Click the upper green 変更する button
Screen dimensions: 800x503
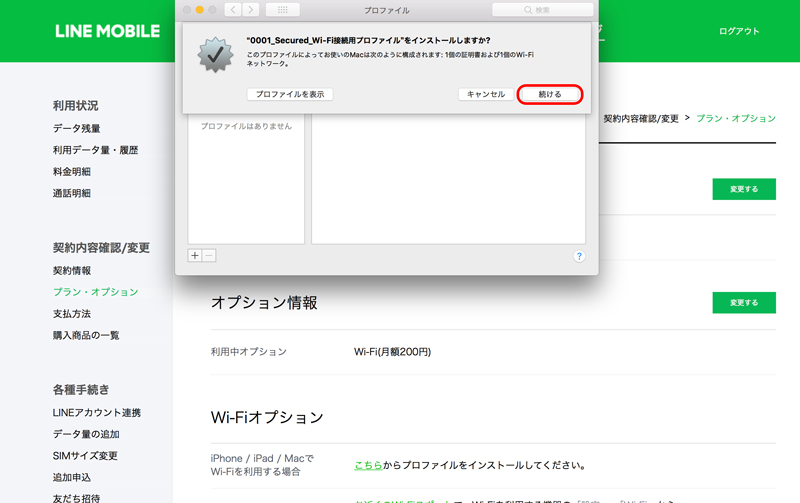pos(744,189)
